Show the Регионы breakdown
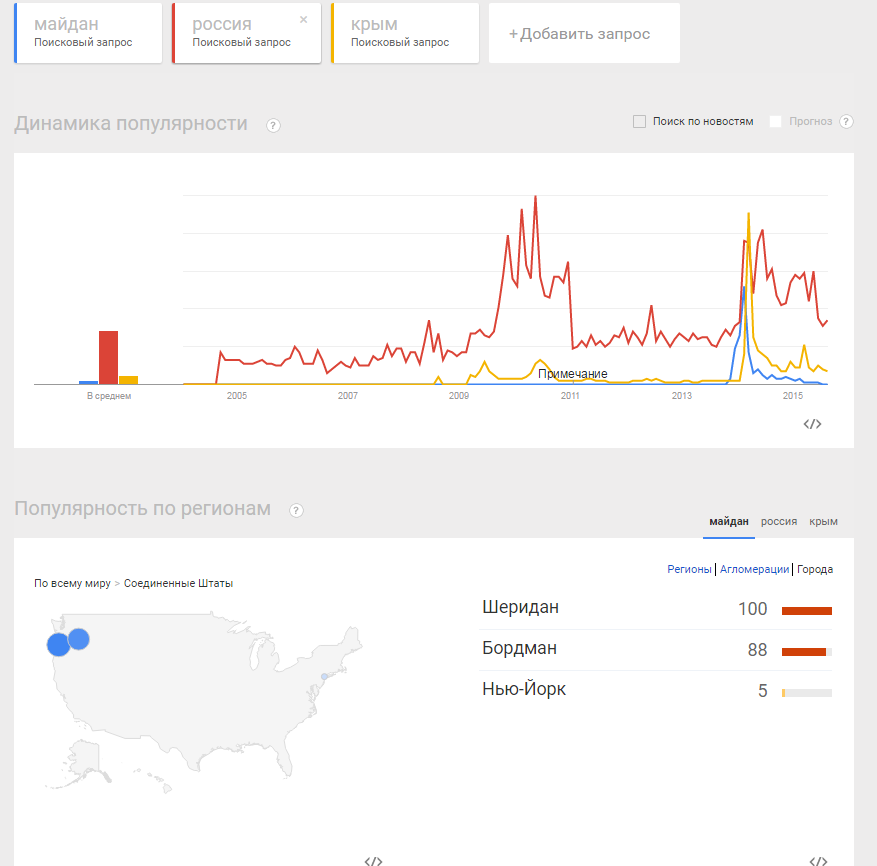 pyautogui.click(x=689, y=569)
